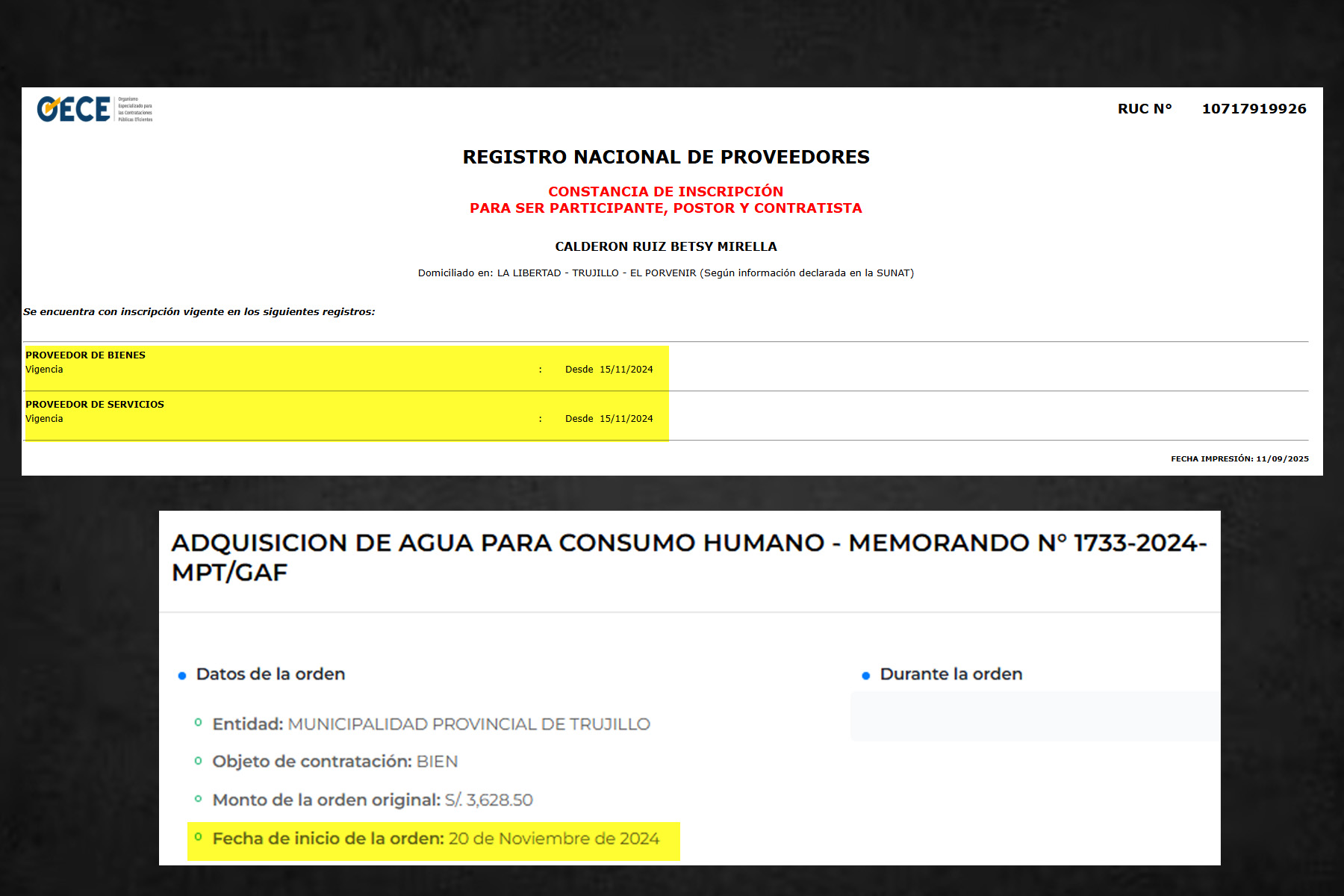Click green circle bullet before Monto de la orden
This screenshot has width=1344, height=896.
click(198, 799)
